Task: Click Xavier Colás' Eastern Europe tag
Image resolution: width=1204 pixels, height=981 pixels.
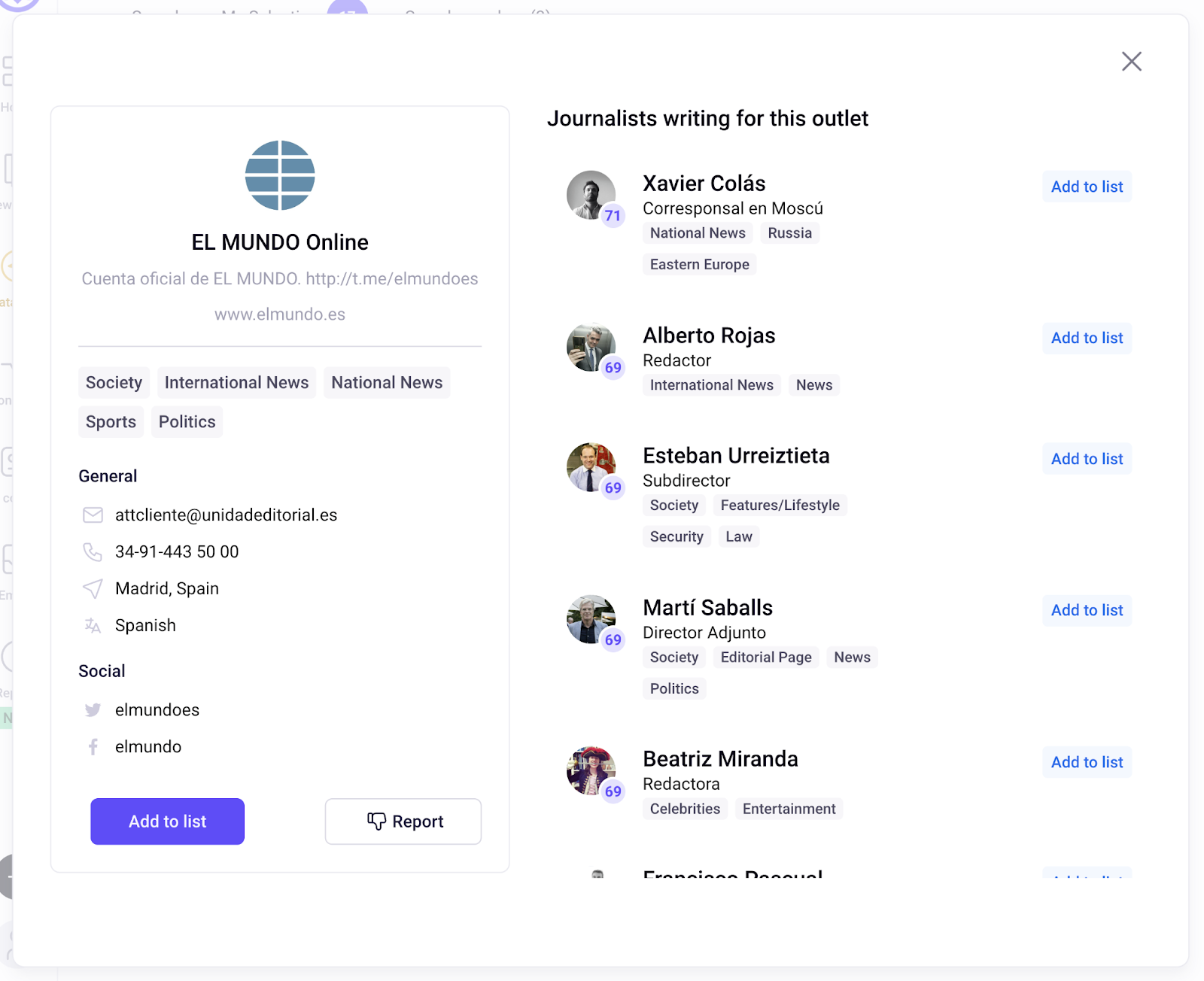Action: [699, 265]
